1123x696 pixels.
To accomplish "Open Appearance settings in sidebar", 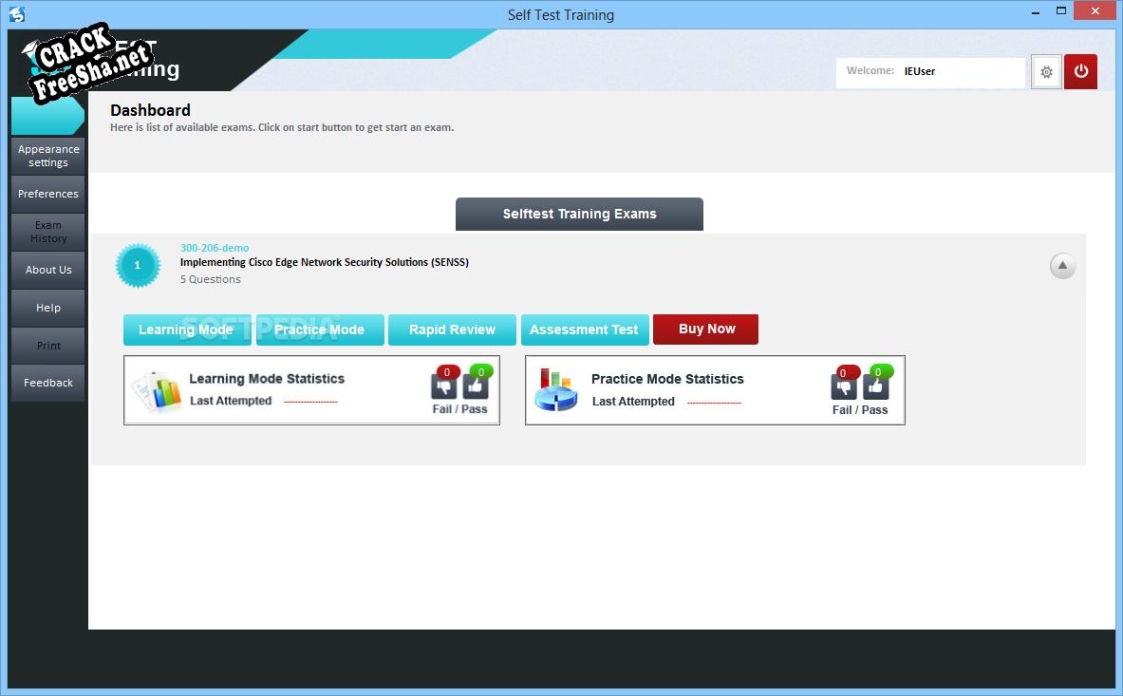I will coord(48,156).
